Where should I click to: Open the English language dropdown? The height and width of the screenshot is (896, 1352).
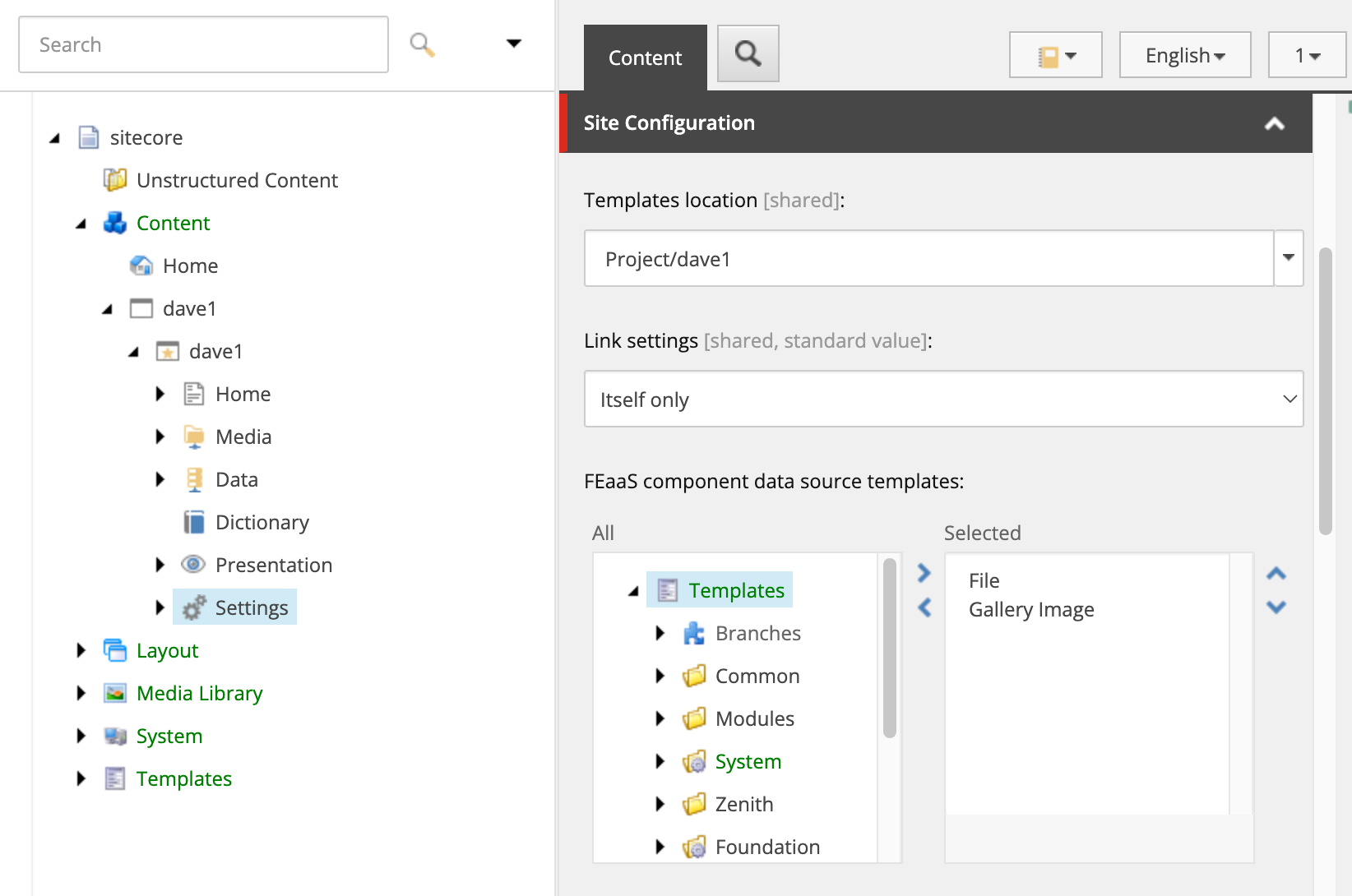click(1185, 55)
